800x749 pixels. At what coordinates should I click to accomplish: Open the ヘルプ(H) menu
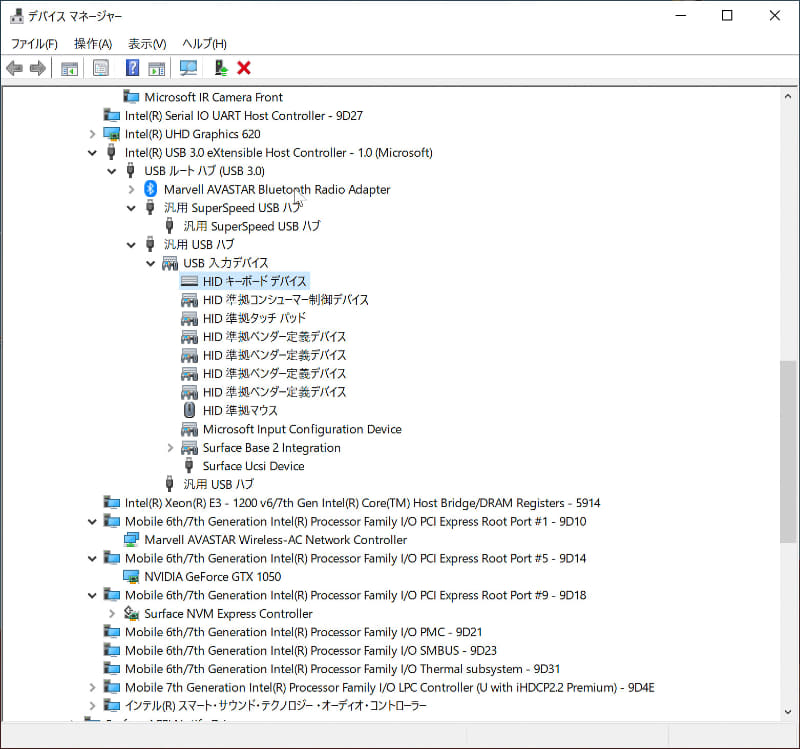(x=204, y=43)
